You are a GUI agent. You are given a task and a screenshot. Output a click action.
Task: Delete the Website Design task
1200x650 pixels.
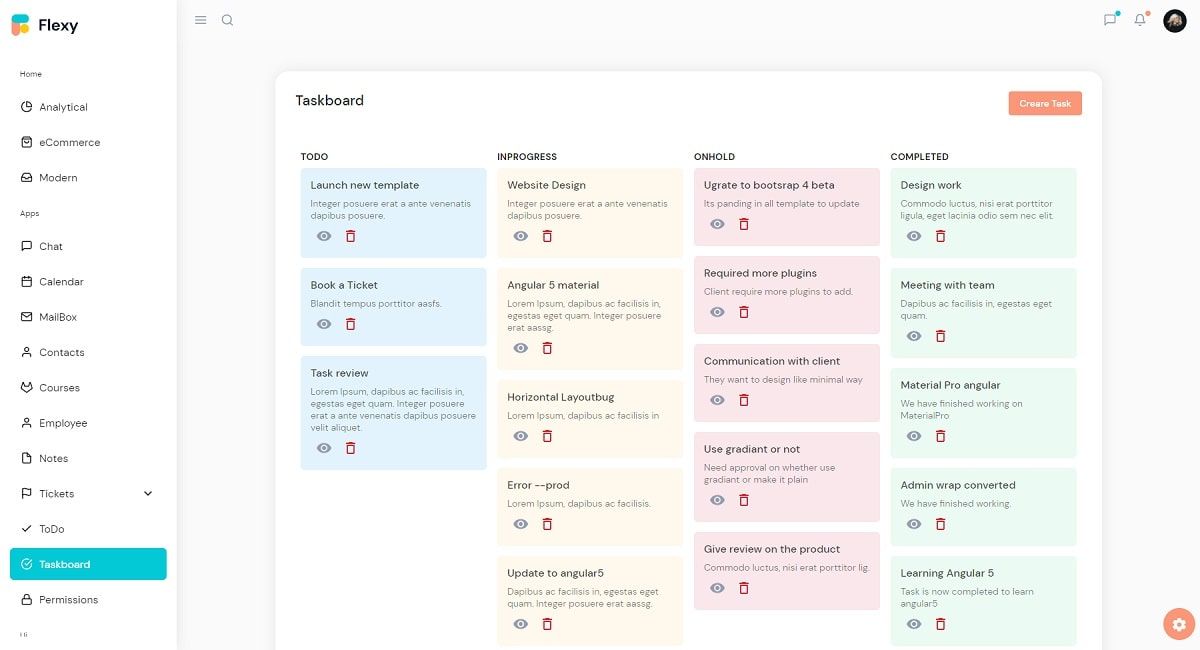[x=546, y=236]
